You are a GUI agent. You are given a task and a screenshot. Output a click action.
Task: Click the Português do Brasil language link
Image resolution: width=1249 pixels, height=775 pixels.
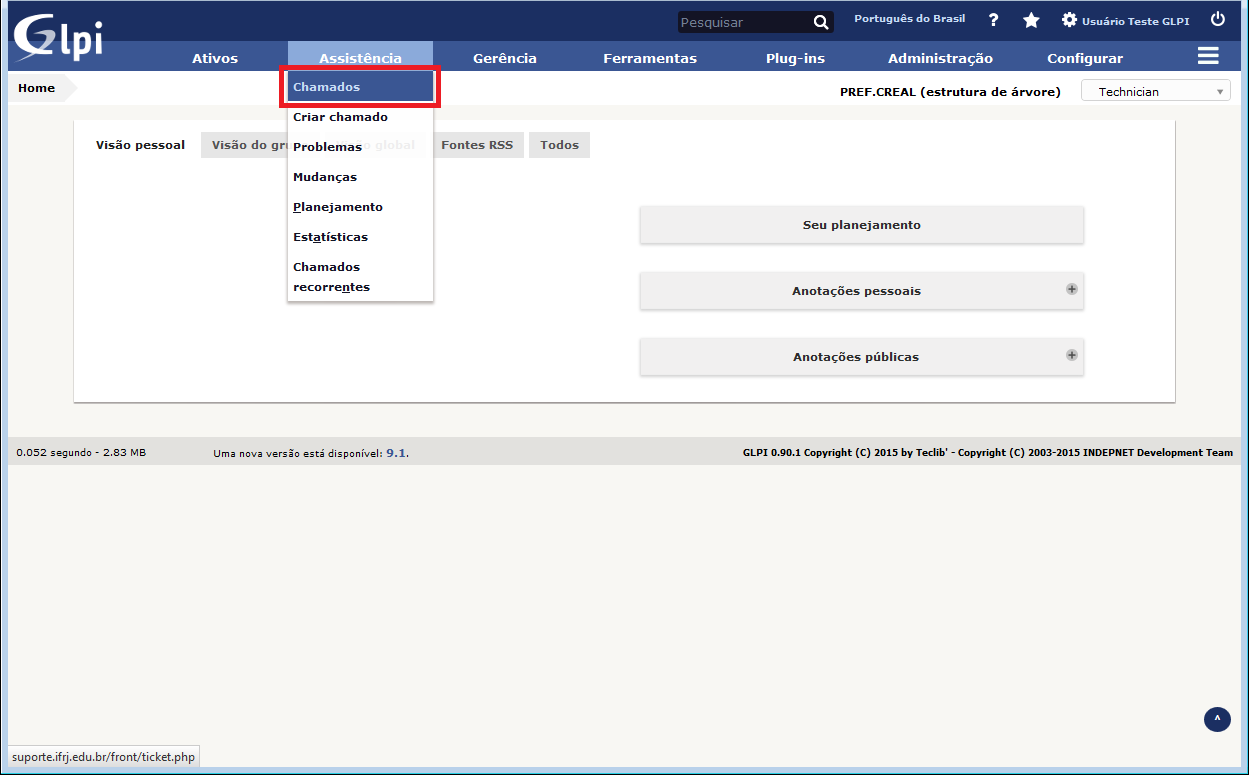pyautogui.click(x=909, y=19)
